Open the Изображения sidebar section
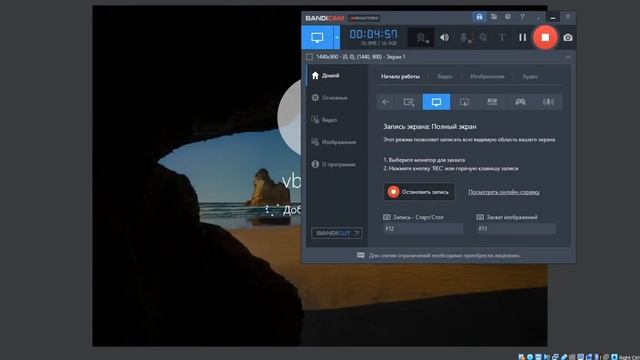Image resolution: width=640 pixels, height=360 pixels. click(337, 142)
